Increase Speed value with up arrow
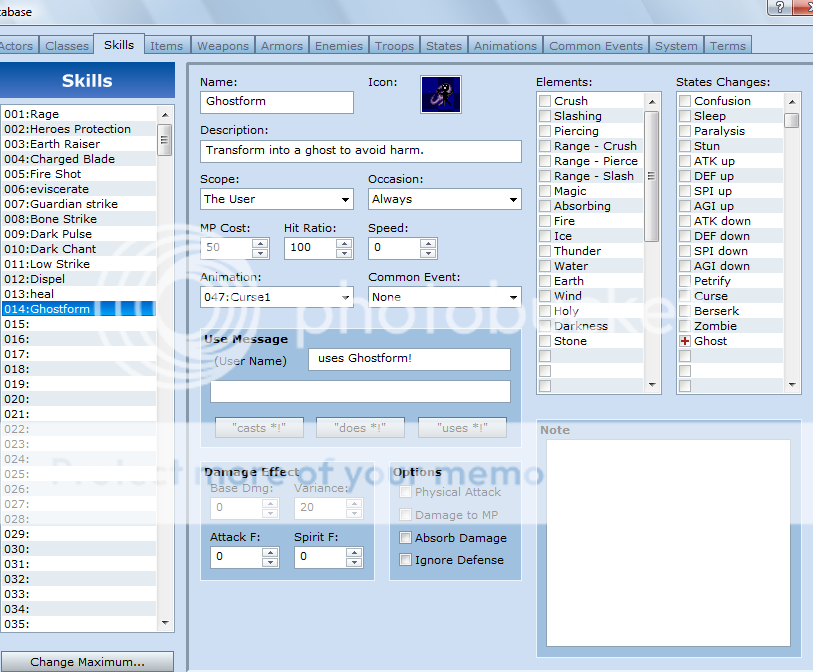The width and height of the screenshot is (813, 672). [428, 242]
